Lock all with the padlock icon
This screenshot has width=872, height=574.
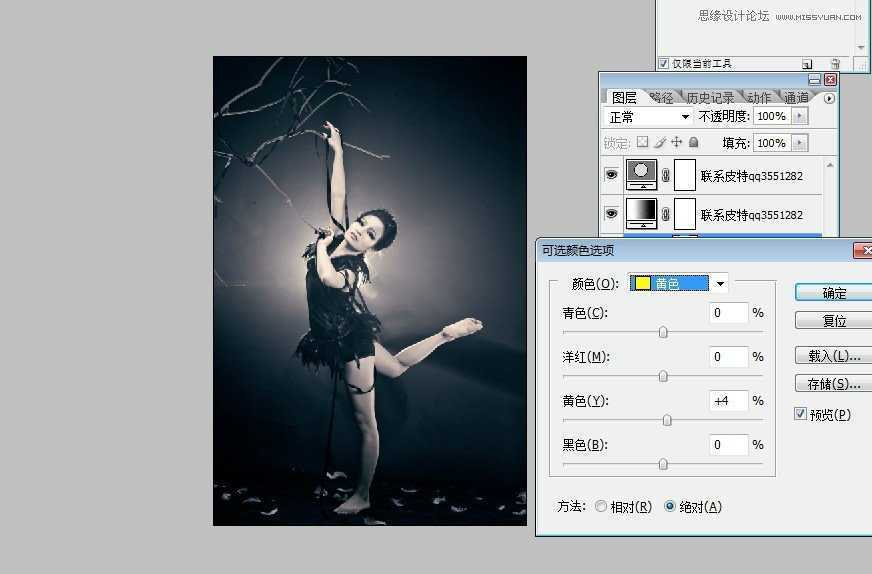(693, 142)
